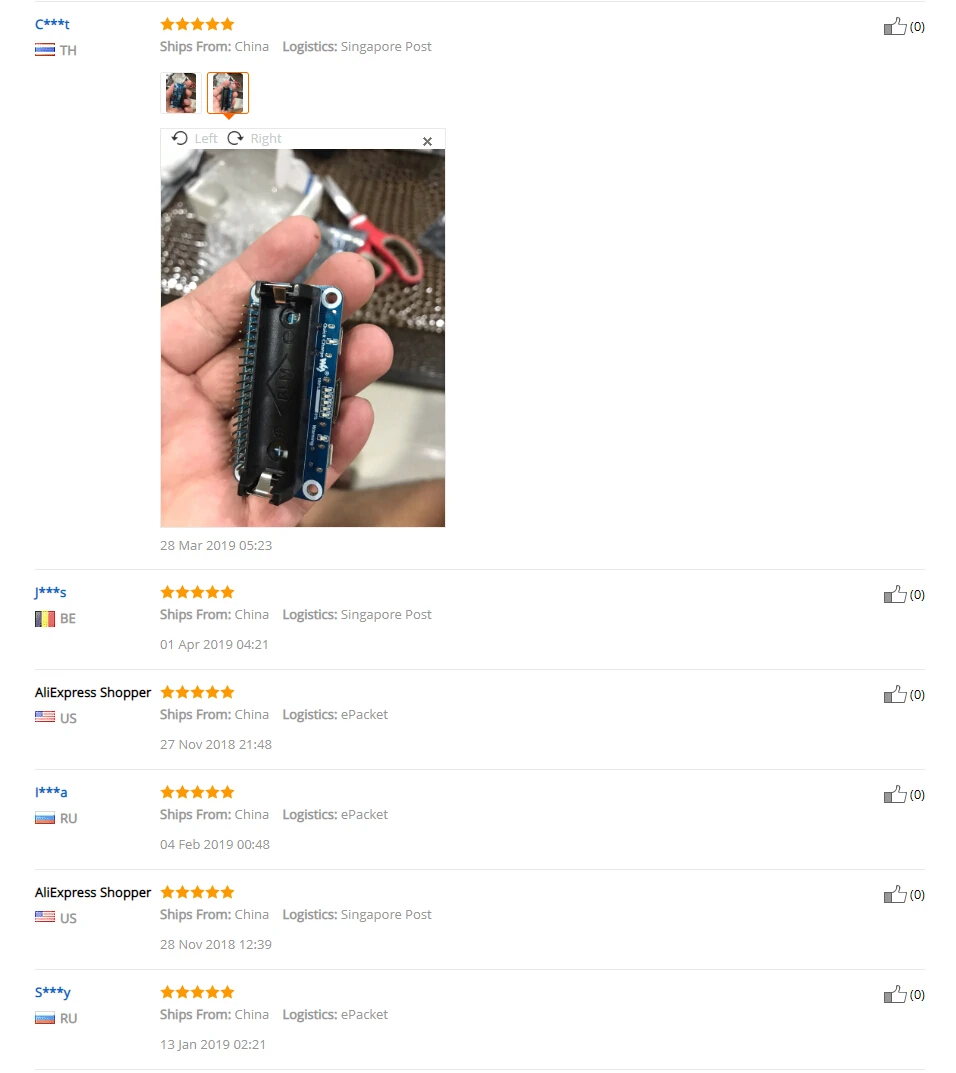Click the Belgium flag icon
This screenshot has width=956, height=1073.
45,619
